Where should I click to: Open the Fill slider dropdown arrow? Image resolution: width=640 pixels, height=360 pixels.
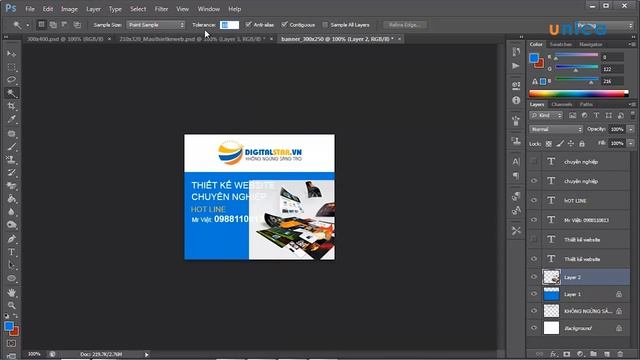click(x=631, y=143)
